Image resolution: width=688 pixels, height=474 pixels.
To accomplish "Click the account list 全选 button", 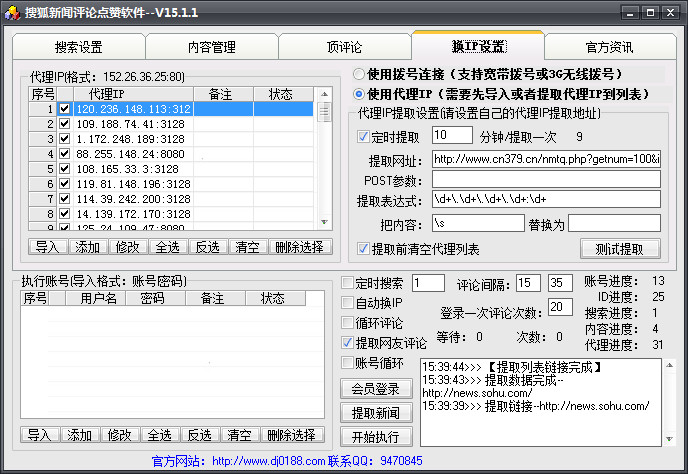I will [x=160, y=435].
